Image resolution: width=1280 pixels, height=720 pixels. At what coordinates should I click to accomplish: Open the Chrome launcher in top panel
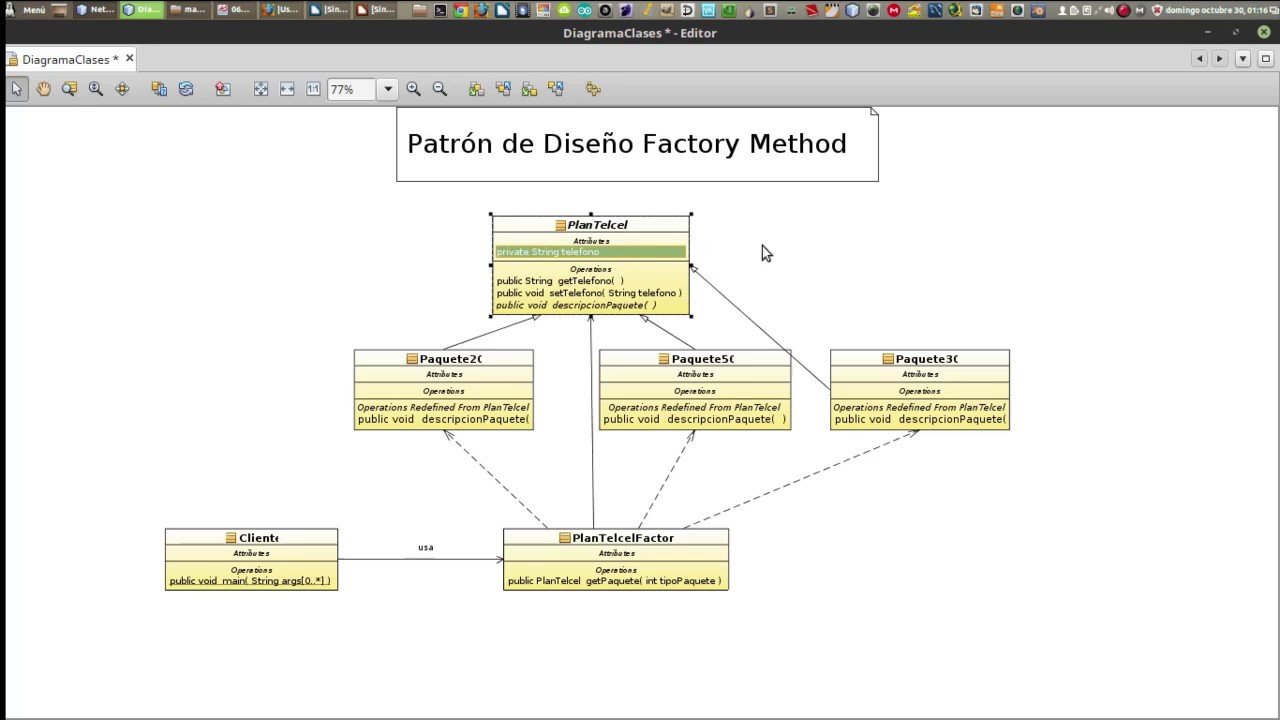point(461,10)
